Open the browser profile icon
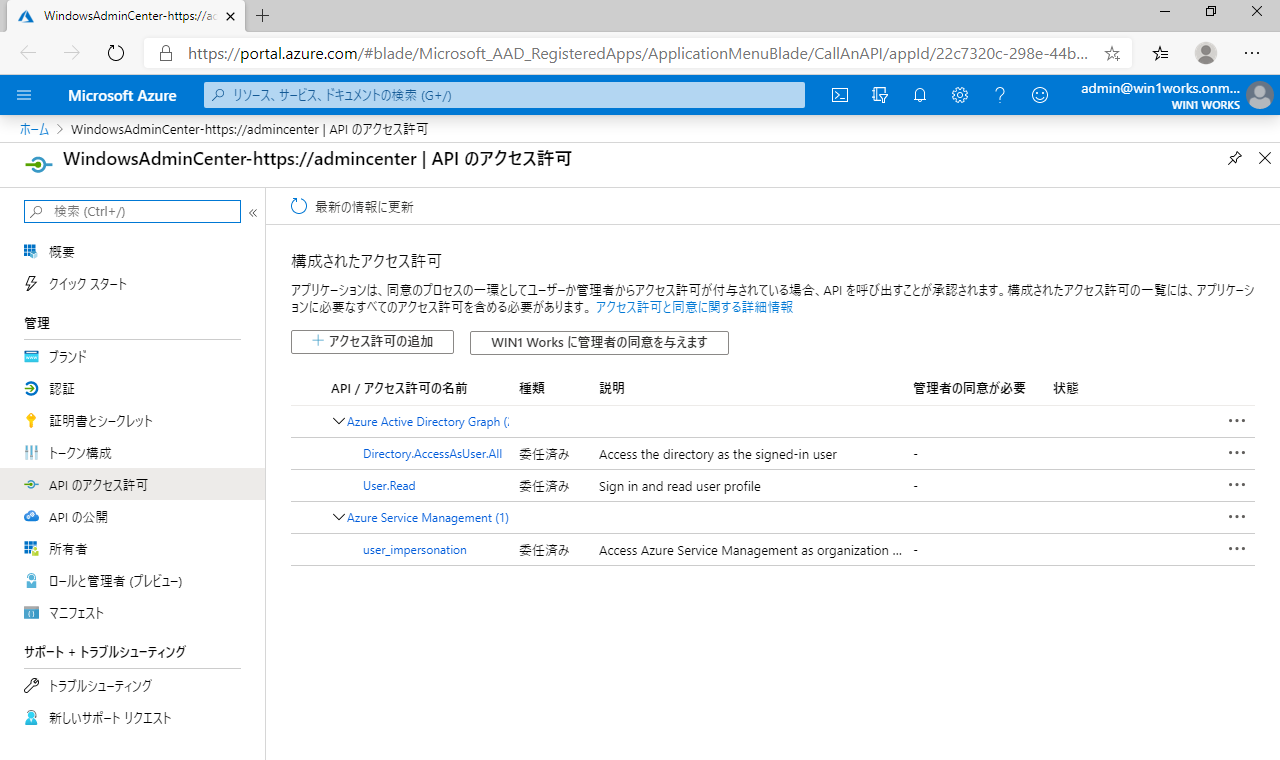 [1207, 53]
